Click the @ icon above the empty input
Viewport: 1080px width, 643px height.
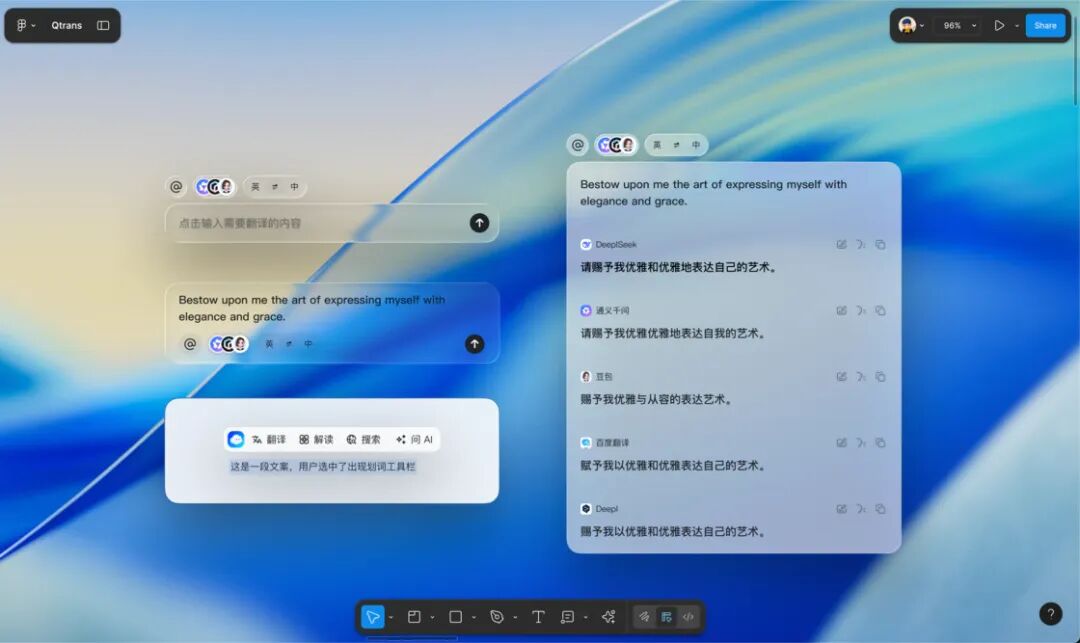click(176, 187)
